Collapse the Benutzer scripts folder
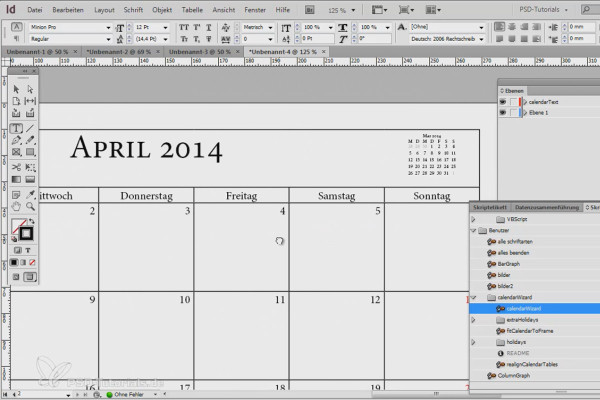The image size is (600, 400). tap(473, 230)
